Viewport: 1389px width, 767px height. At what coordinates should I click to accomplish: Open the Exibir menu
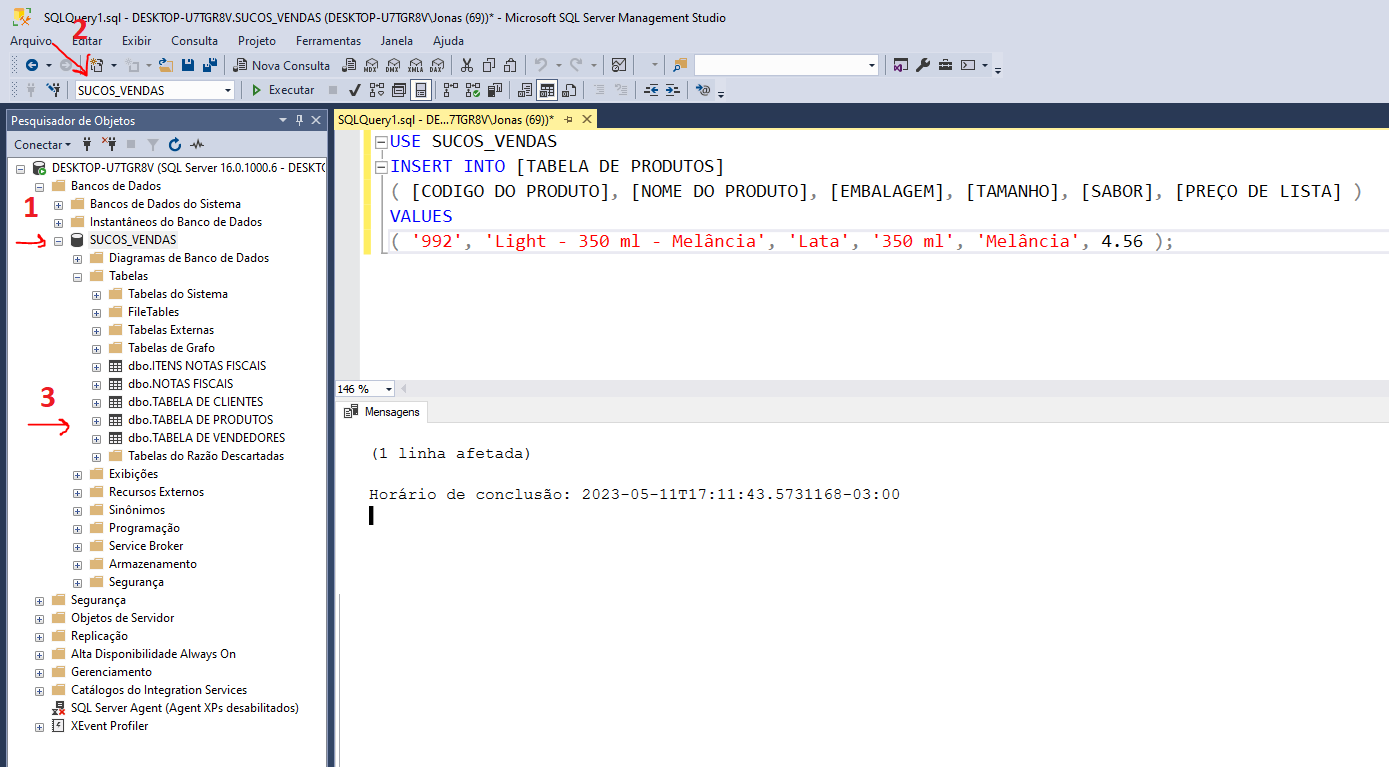tap(137, 41)
